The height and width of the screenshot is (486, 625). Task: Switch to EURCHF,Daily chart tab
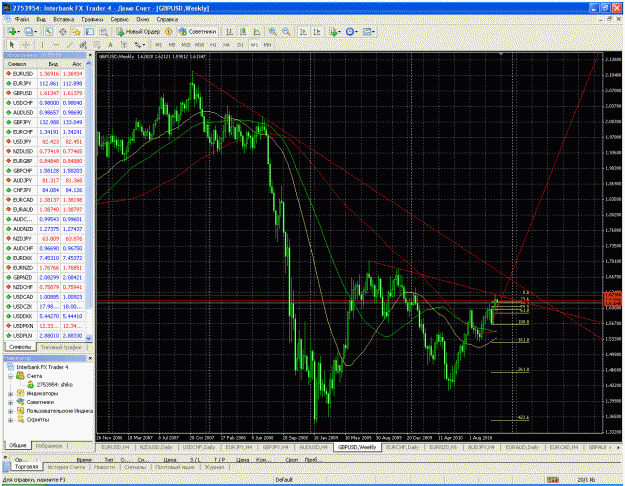click(x=403, y=447)
